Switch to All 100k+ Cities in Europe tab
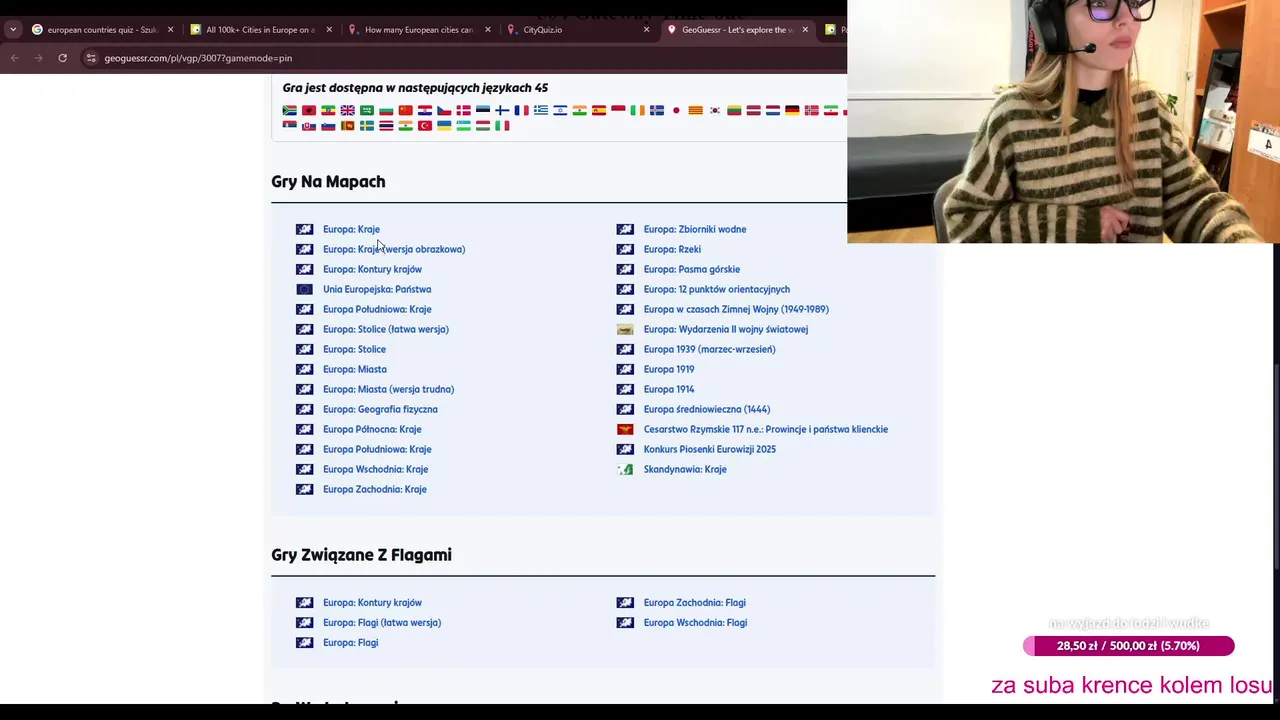The height and width of the screenshot is (720, 1280). pos(261,30)
